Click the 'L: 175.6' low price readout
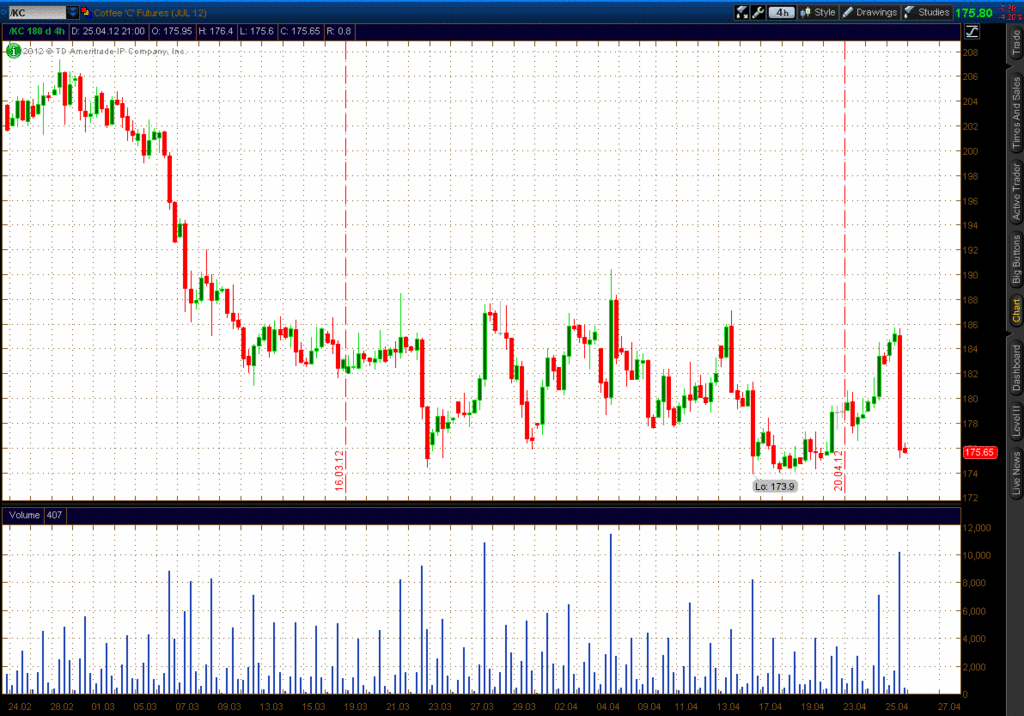The image size is (1024, 716). point(256,31)
